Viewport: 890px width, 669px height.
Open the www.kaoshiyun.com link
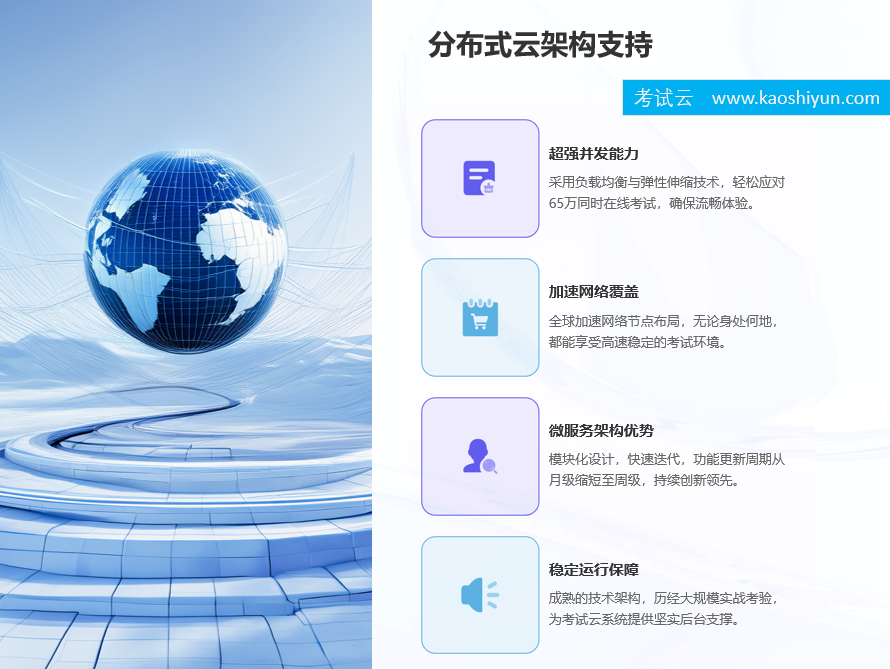[795, 98]
